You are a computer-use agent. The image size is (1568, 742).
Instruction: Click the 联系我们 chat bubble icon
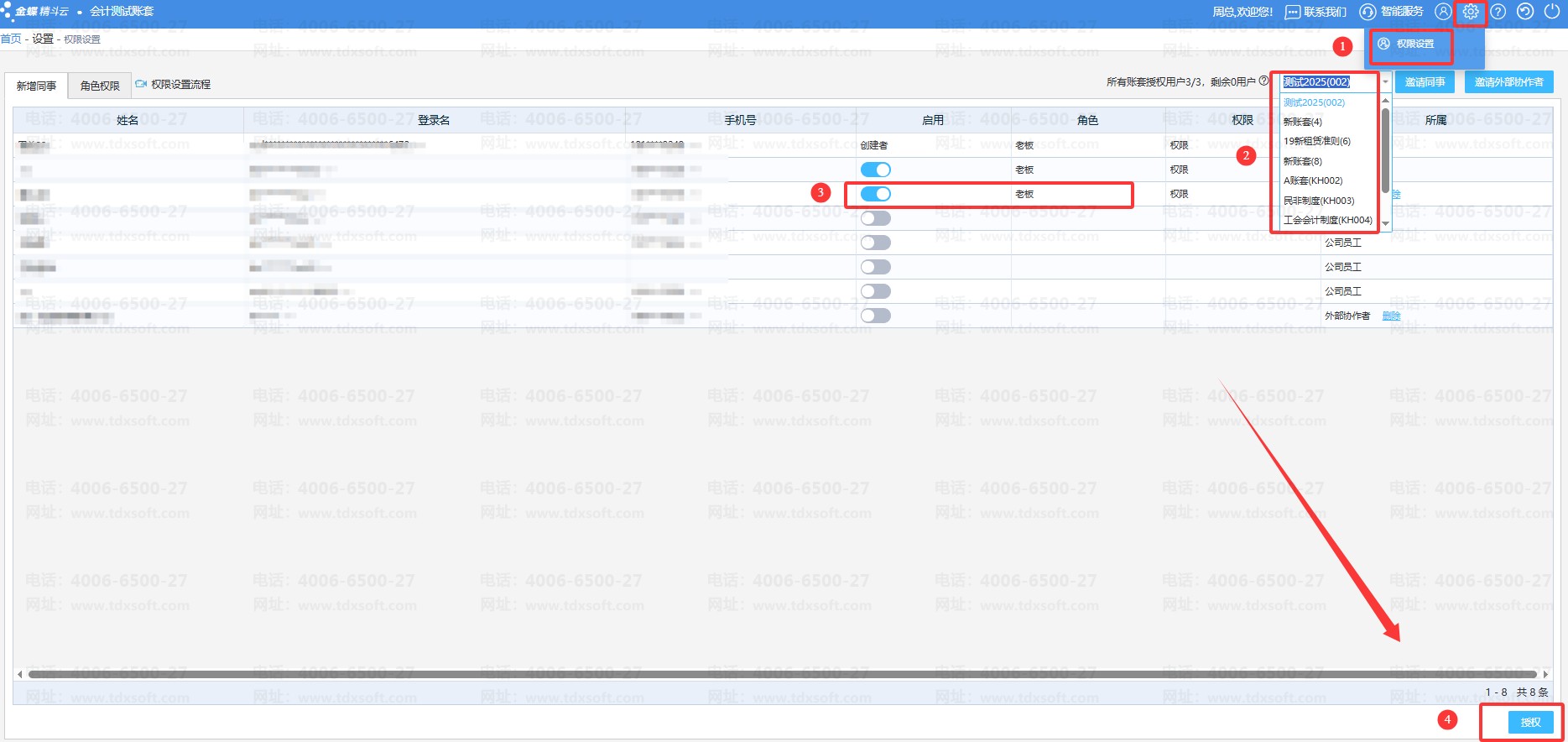pyautogui.click(x=1293, y=12)
